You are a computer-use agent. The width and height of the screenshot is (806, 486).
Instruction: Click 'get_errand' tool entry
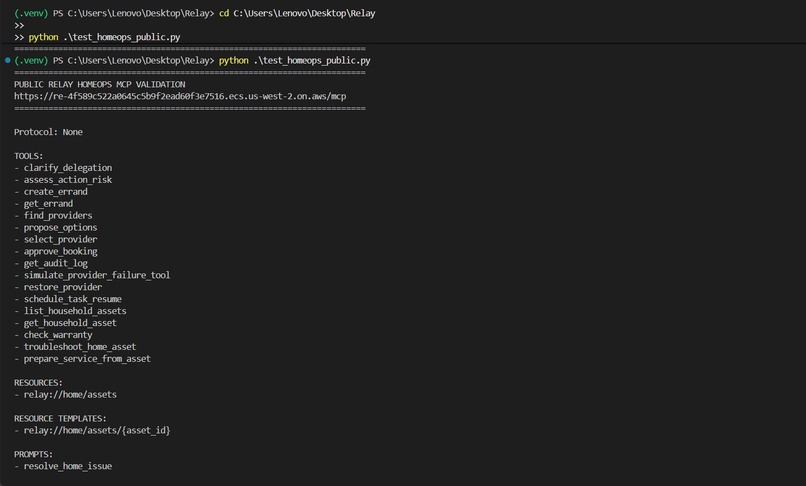[48, 204]
